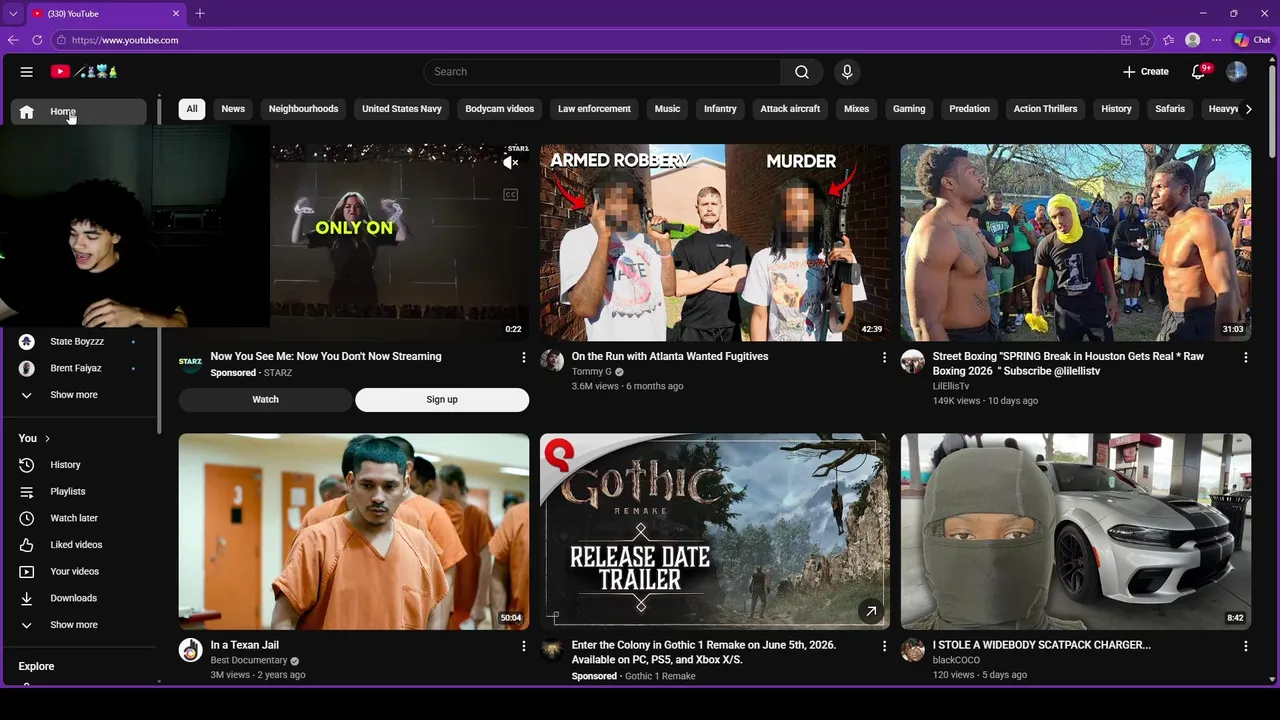Show more category chips with the arrow
The image size is (1280, 720).
click(1248, 109)
